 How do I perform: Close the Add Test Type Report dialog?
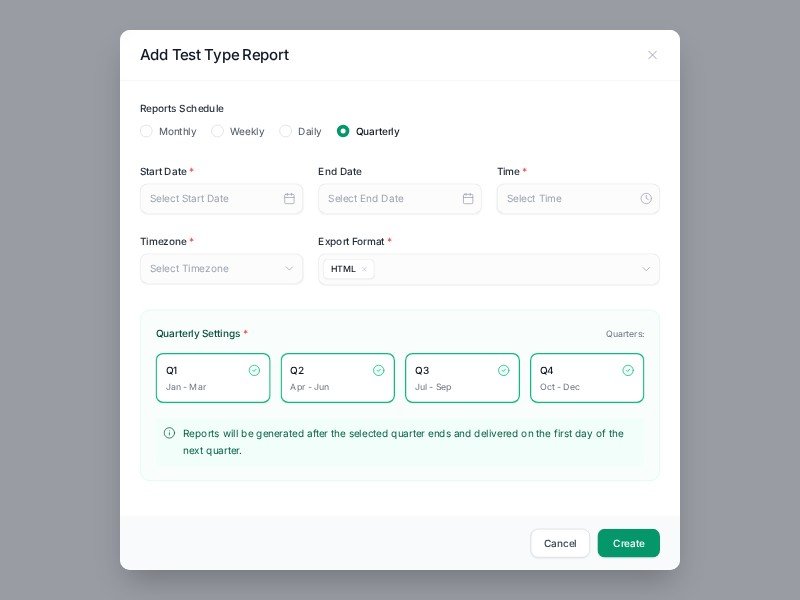pyautogui.click(x=653, y=55)
